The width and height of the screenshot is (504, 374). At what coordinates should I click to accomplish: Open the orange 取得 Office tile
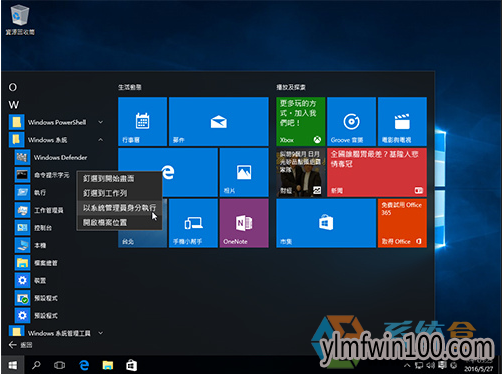402,223
